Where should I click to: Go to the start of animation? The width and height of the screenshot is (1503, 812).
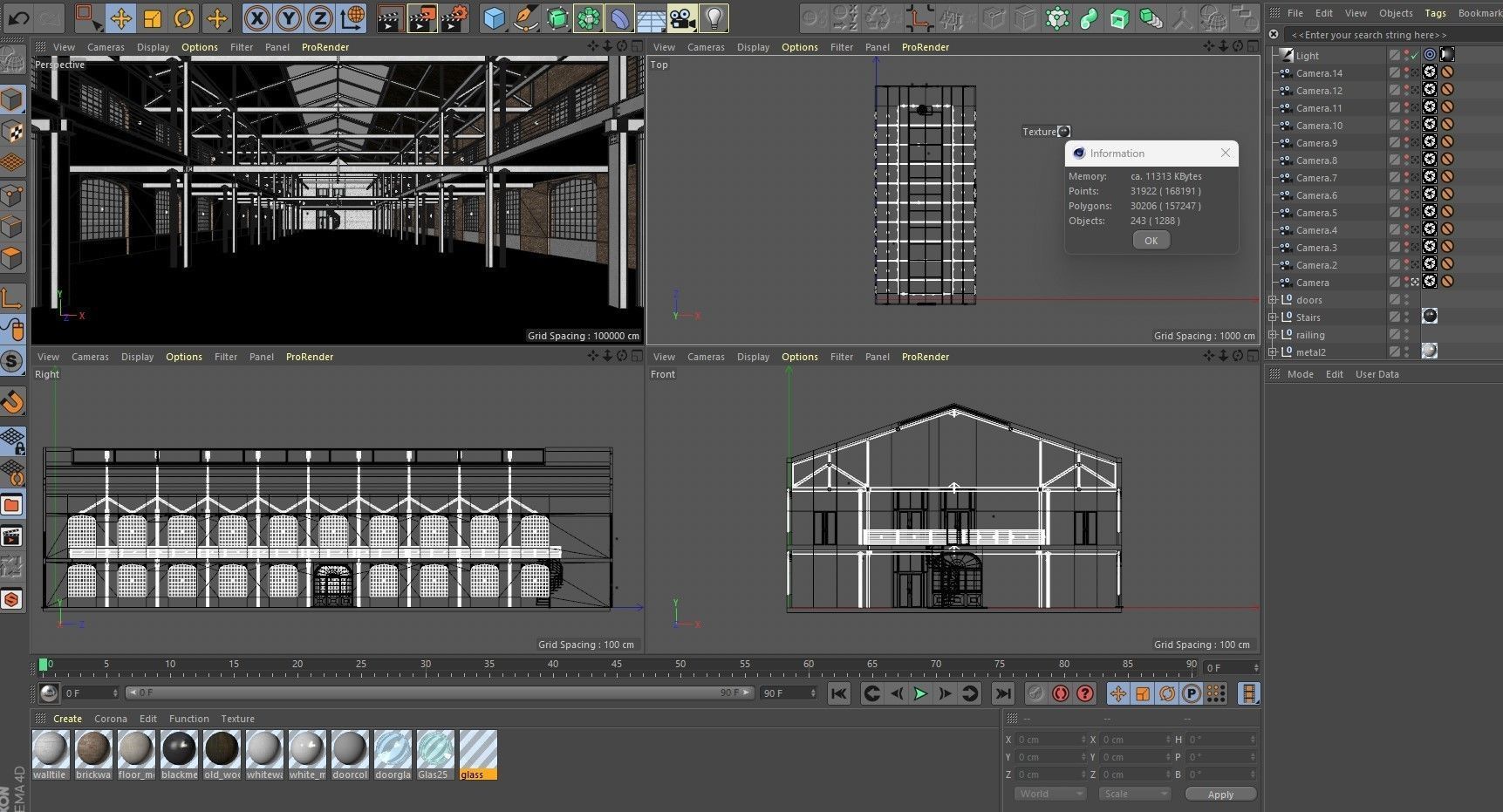(838, 693)
